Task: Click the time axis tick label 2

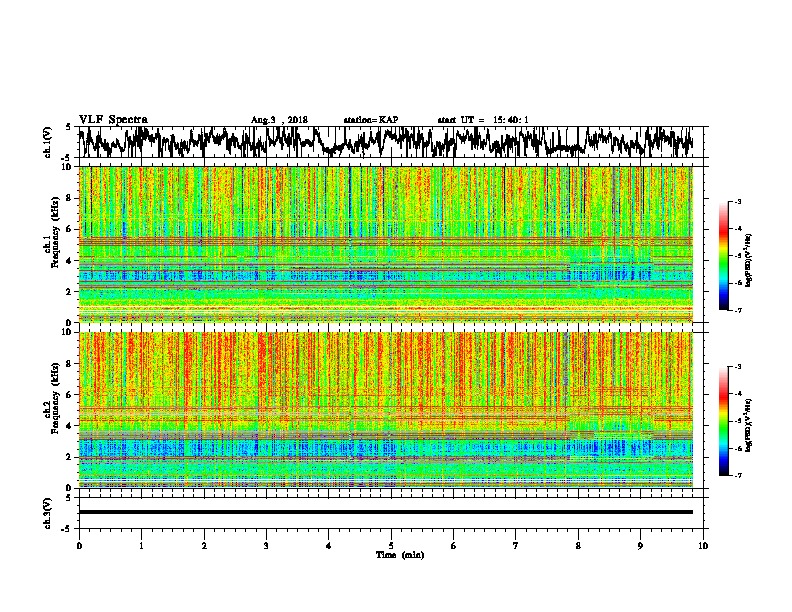Action: (204, 546)
